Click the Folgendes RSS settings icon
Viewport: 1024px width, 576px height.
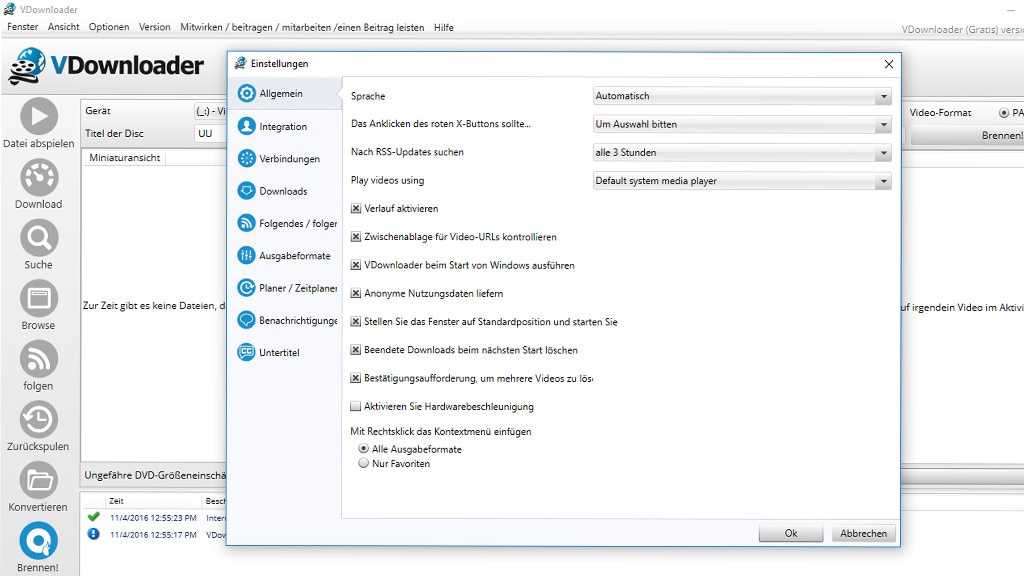pyautogui.click(x=246, y=223)
